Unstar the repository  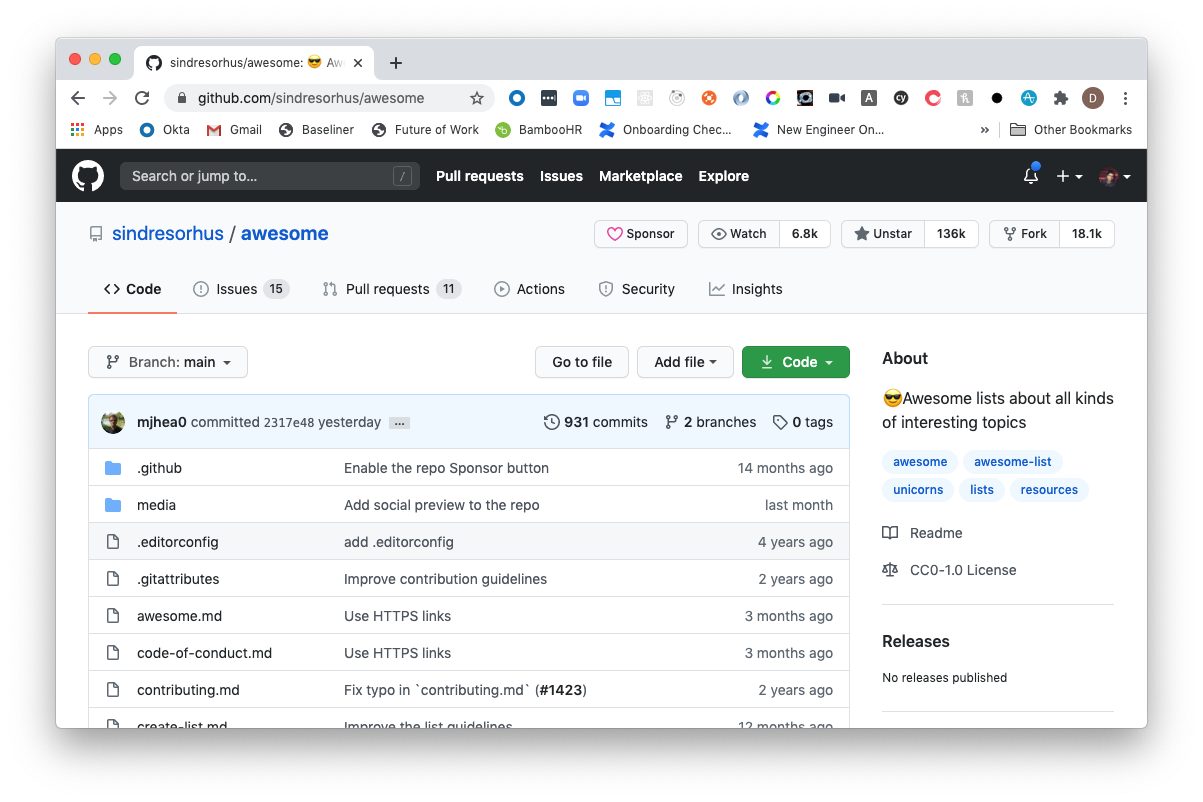coord(883,234)
